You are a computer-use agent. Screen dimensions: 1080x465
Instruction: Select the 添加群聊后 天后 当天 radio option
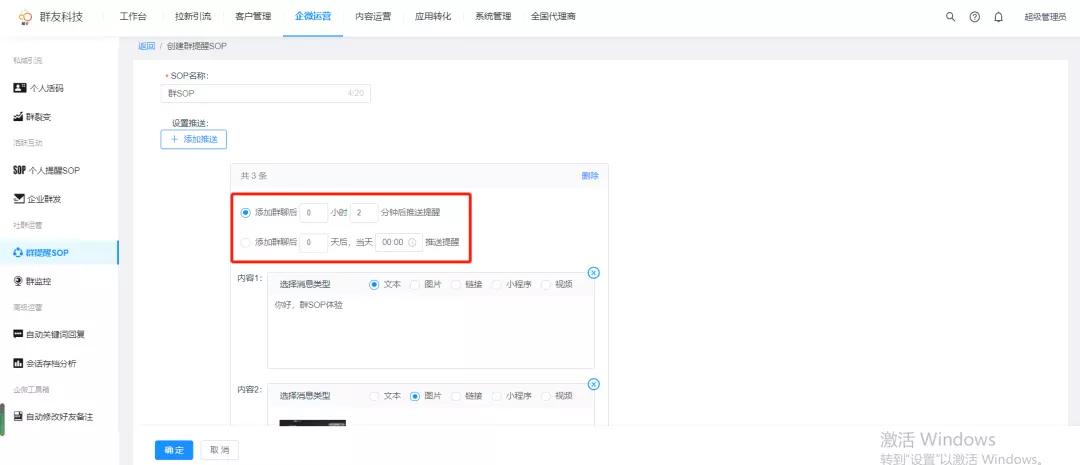tap(245, 242)
